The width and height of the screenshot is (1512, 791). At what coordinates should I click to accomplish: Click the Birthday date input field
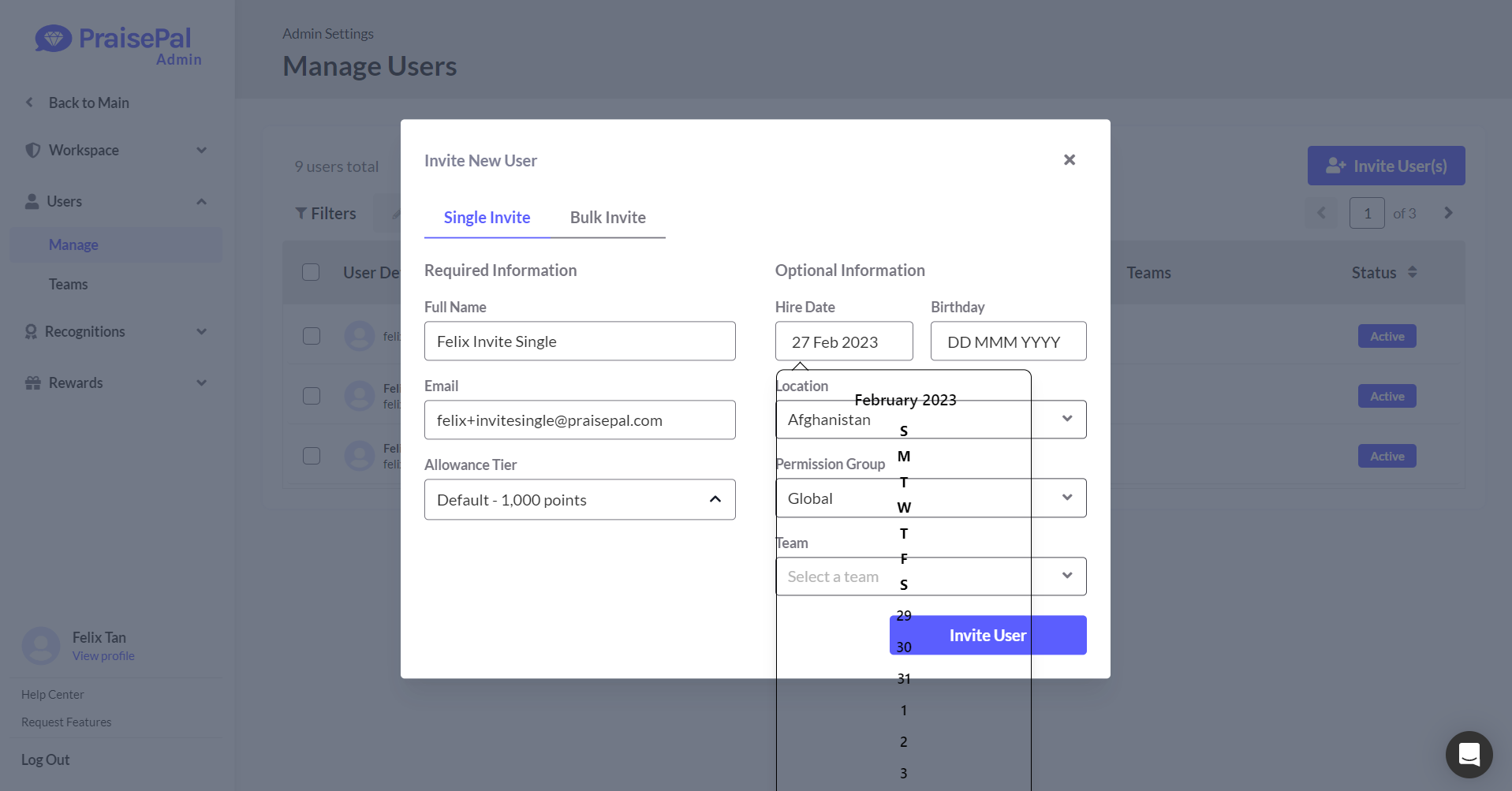point(1008,341)
